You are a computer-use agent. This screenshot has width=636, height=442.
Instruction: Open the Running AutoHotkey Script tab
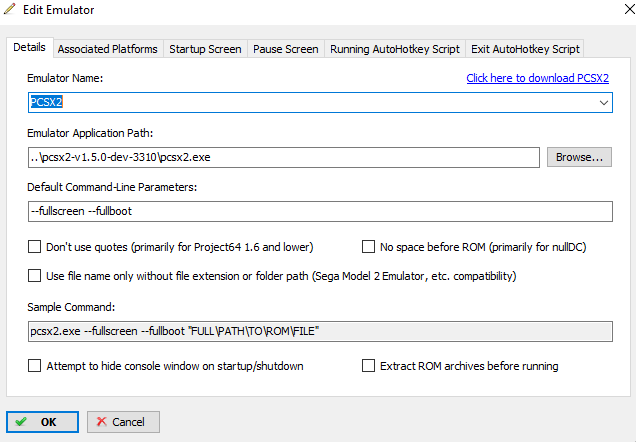395,49
